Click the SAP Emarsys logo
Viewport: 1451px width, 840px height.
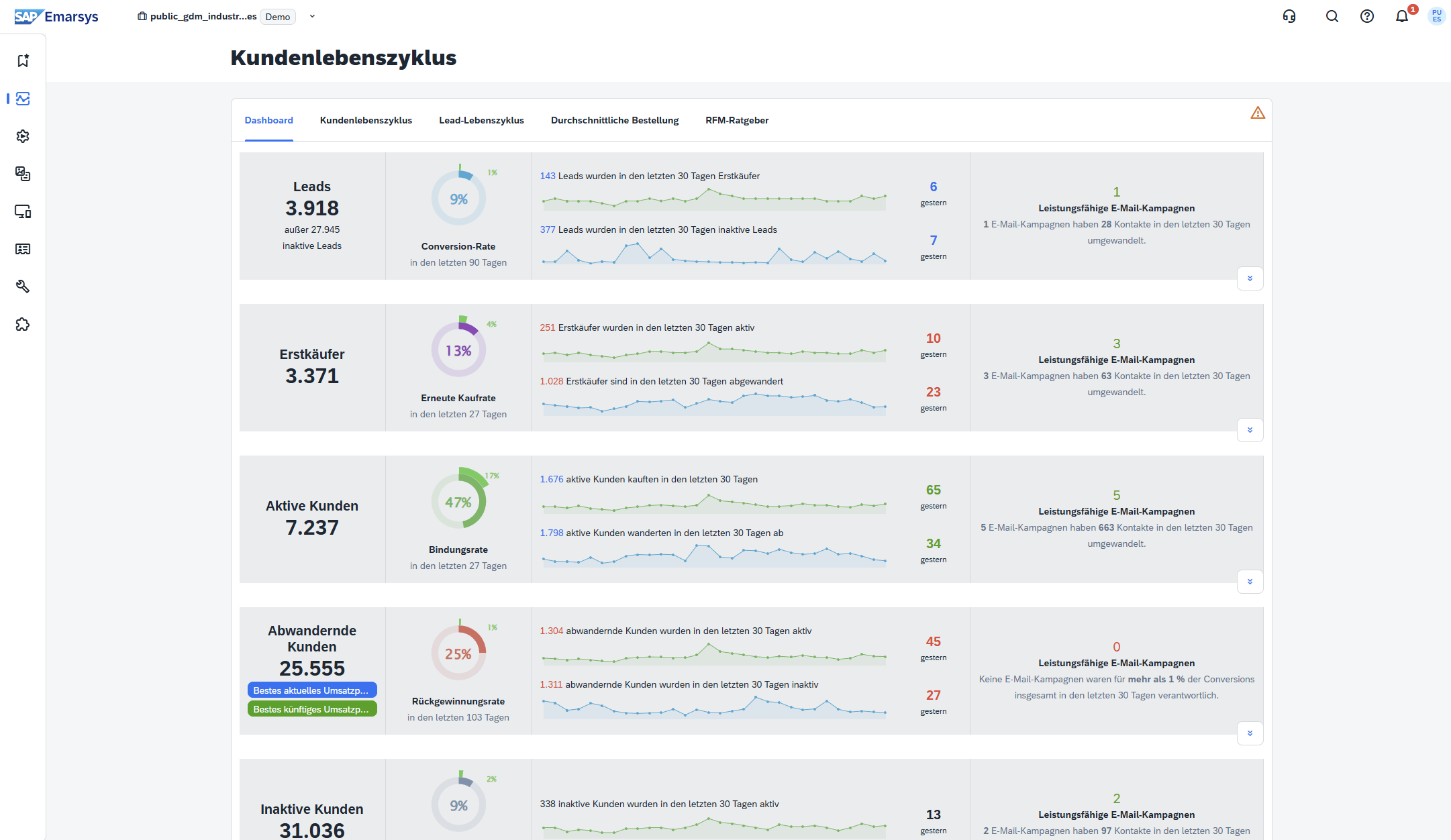click(56, 17)
